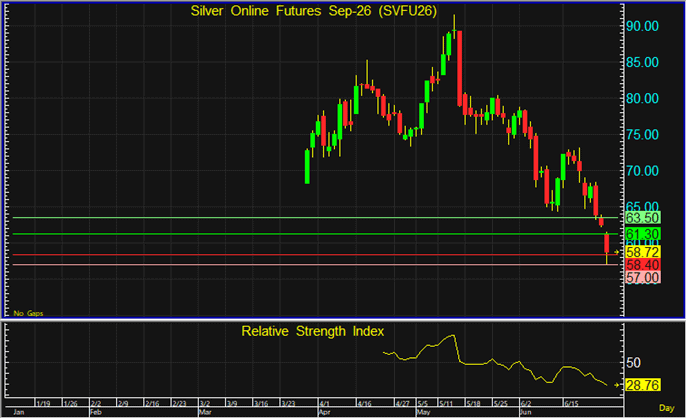Click the 70.00 price axis label
Viewport: 687px width, 419px height.
point(642,171)
